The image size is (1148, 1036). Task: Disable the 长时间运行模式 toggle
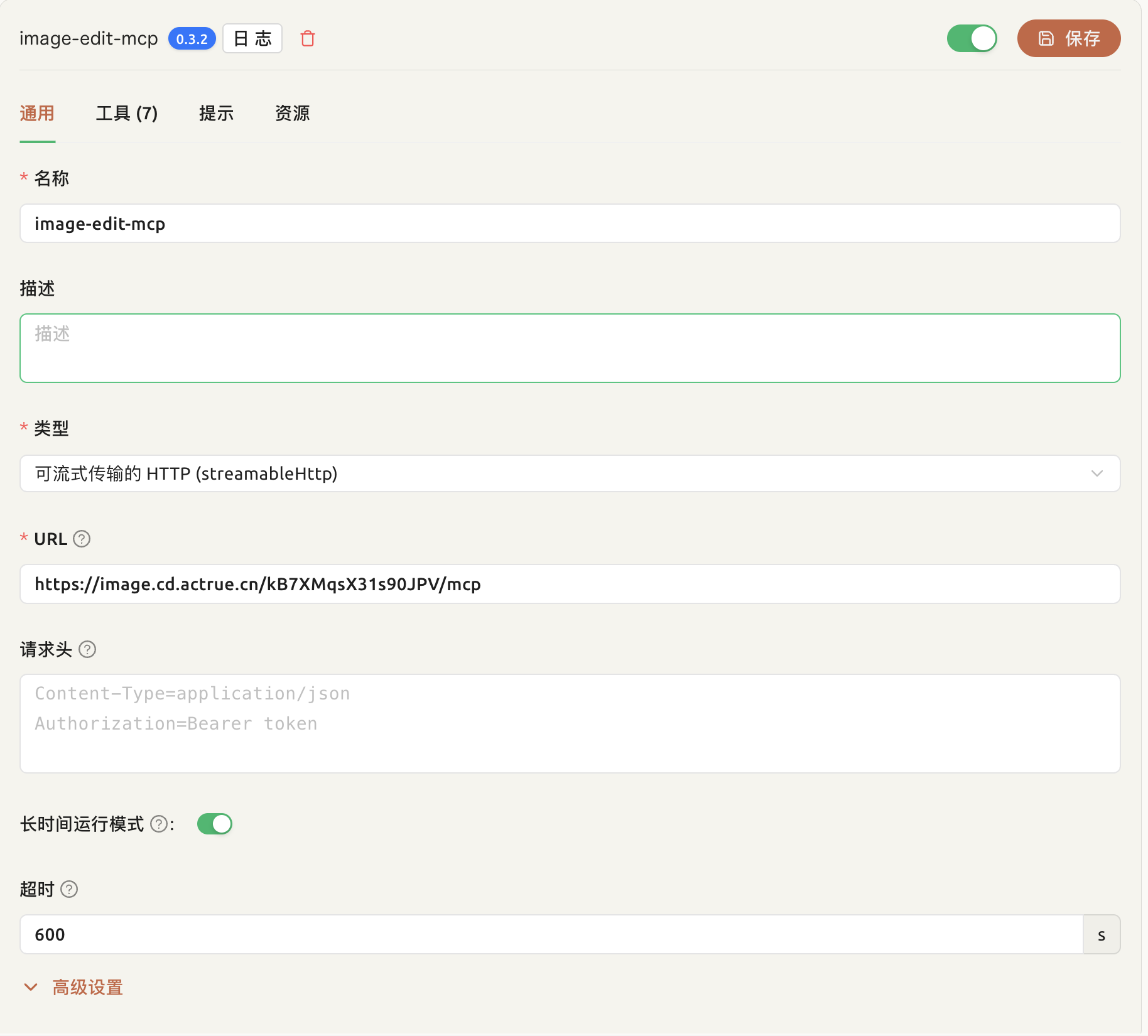point(215,824)
